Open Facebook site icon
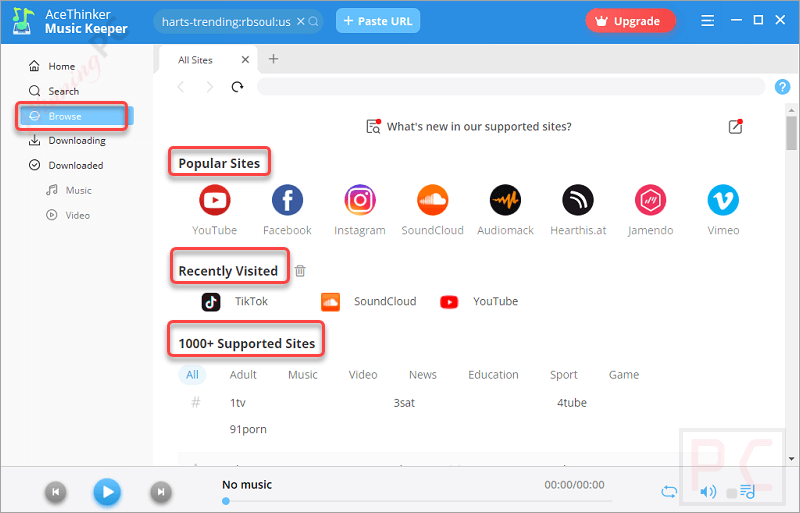 point(287,200)
